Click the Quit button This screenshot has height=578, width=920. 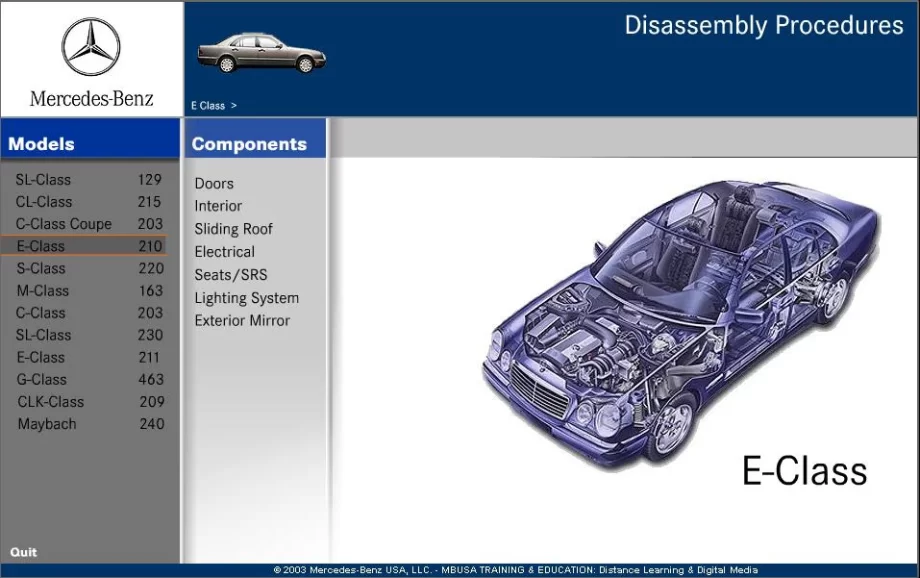coord(23,552)
